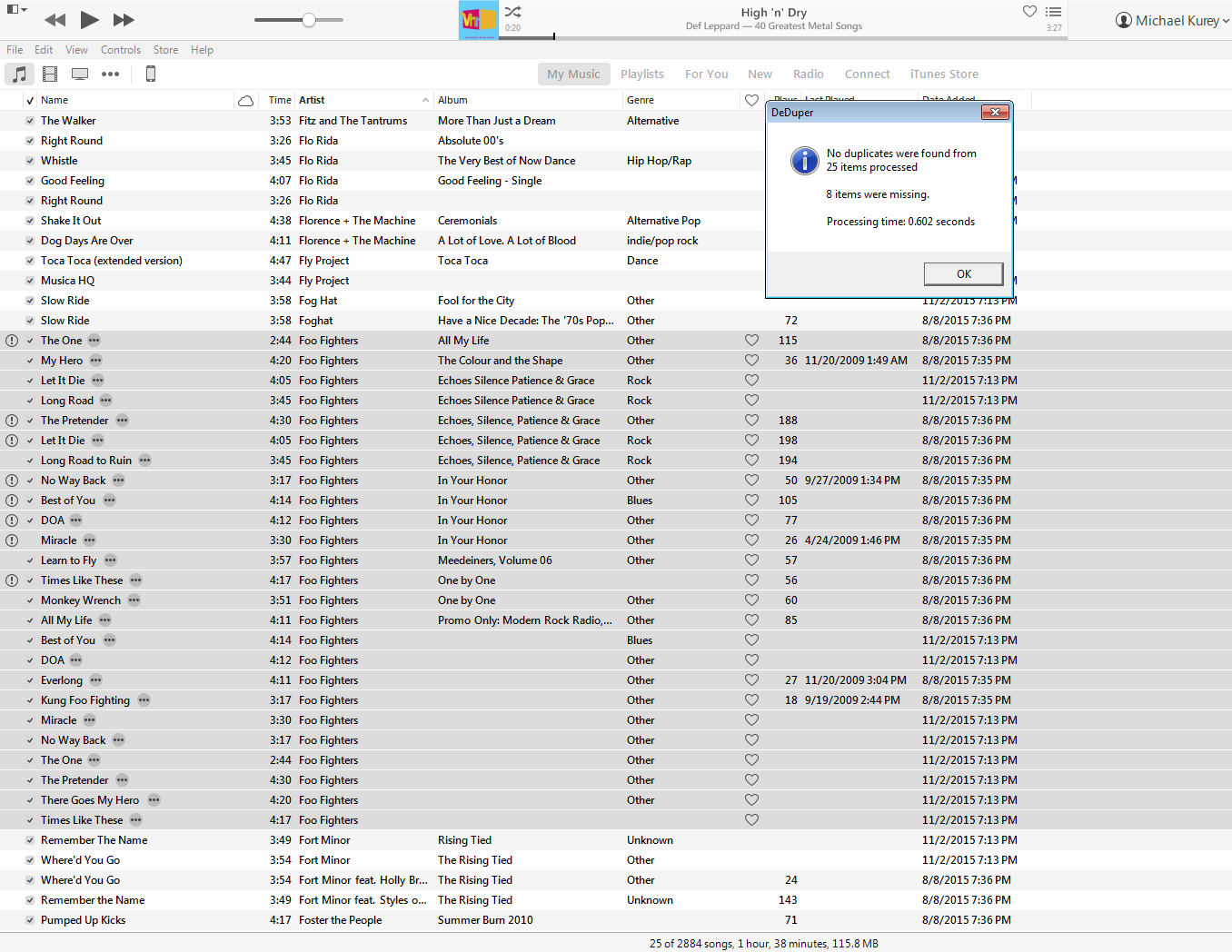Switch to the iTunes Store tab
This screenshot has height=952, width=1232.
click(x=944, y=74)
